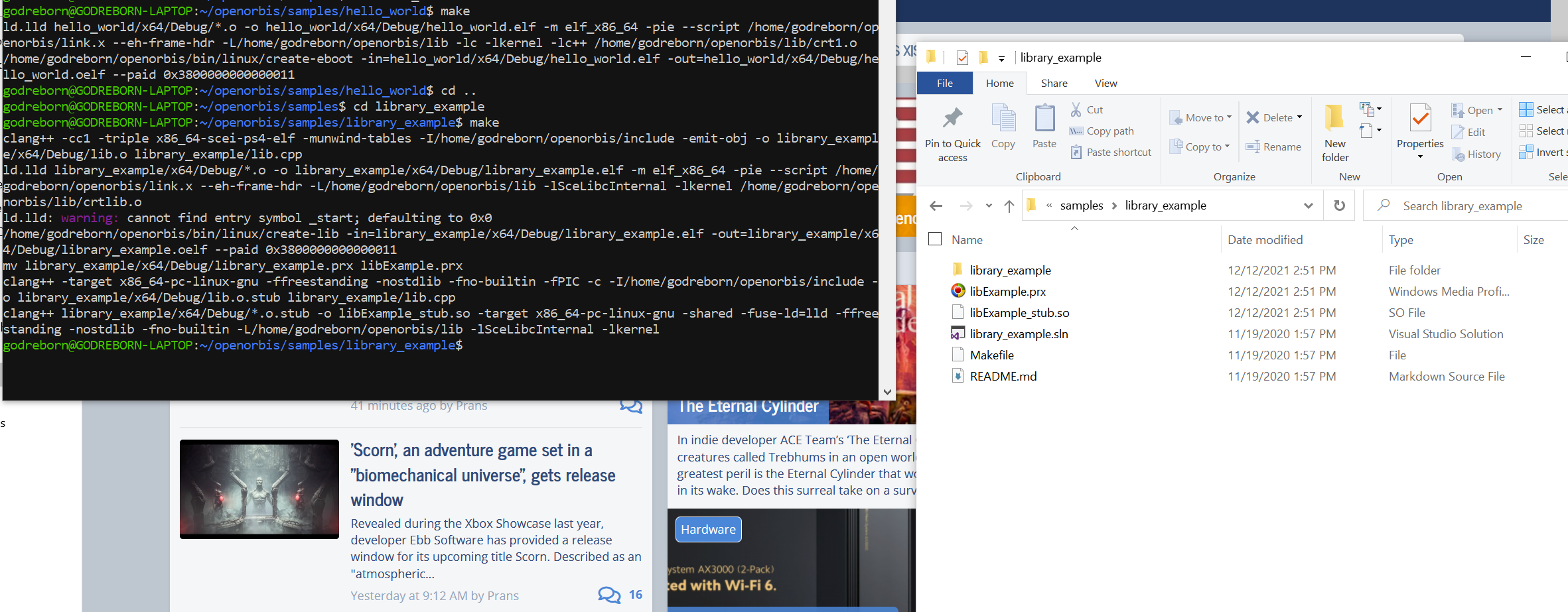Click terminal scrollbar down arrow
The image size is (1568, 612).
coord(887,392)
